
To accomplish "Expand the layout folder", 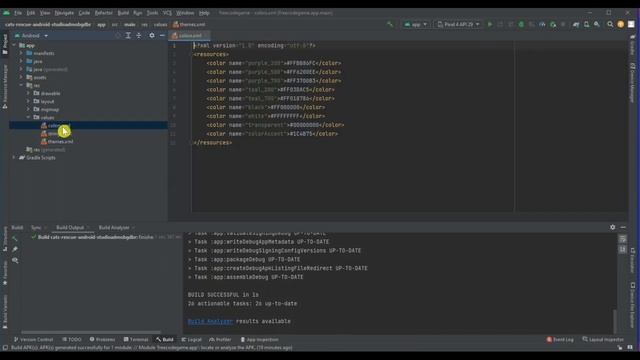I will (x=28, y=101).
